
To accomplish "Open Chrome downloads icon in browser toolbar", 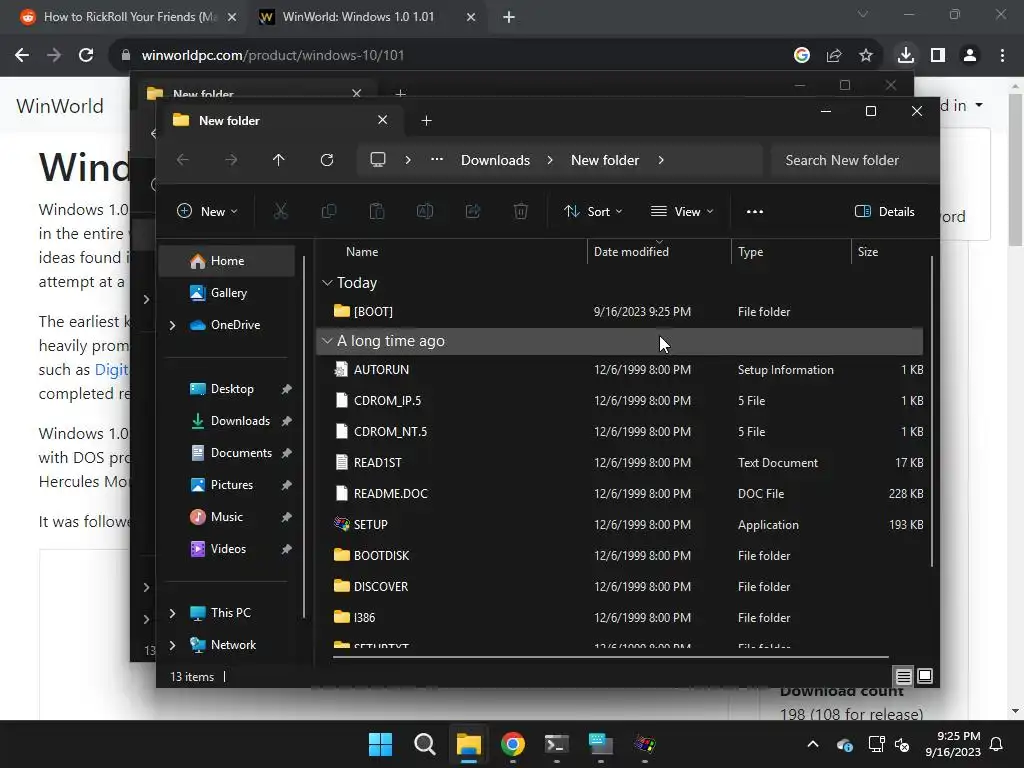I will coord(905,55).
